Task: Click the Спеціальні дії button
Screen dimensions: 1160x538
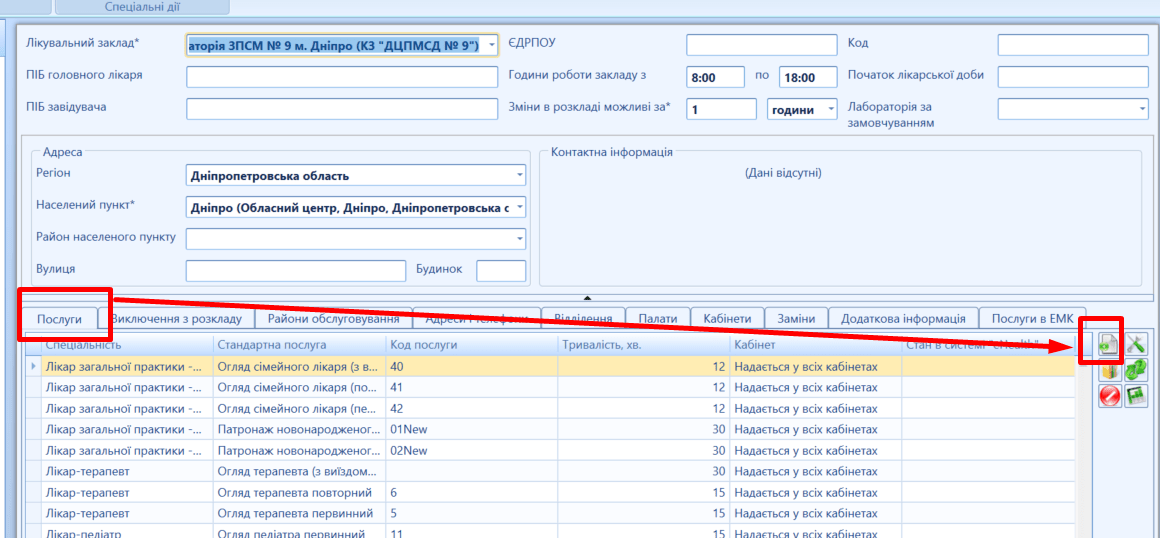Action: pos(142,7)
